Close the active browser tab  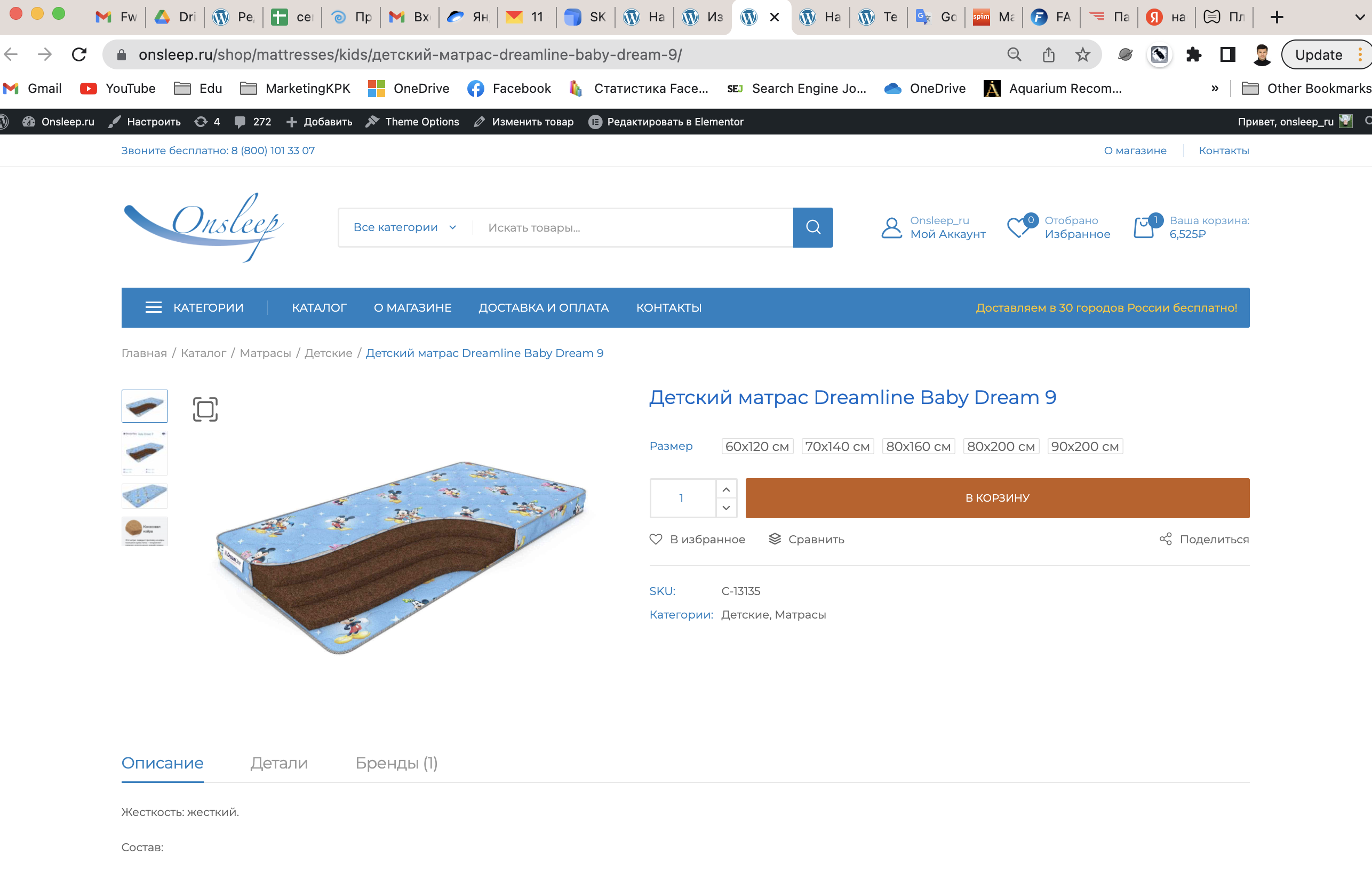[775, 17]
